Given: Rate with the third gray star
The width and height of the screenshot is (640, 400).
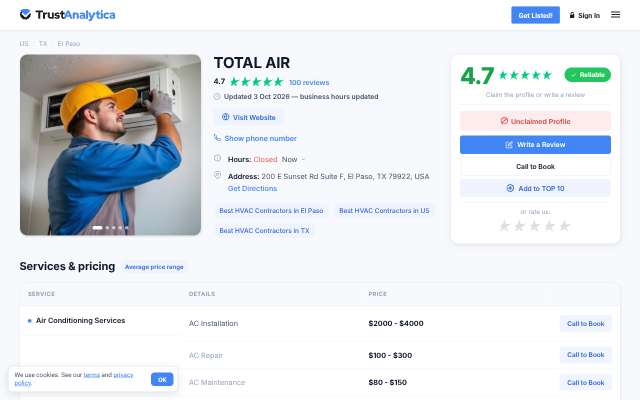Looking at the screenshot, I should pos(535,226).
